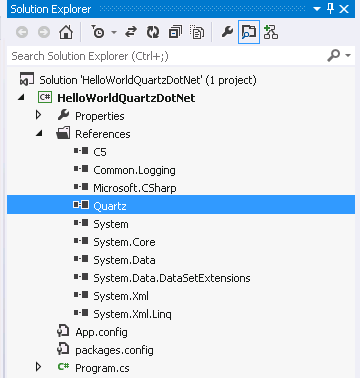Click the Collapse All icon
Screen dimensions: 360x378
pos(175,32)
